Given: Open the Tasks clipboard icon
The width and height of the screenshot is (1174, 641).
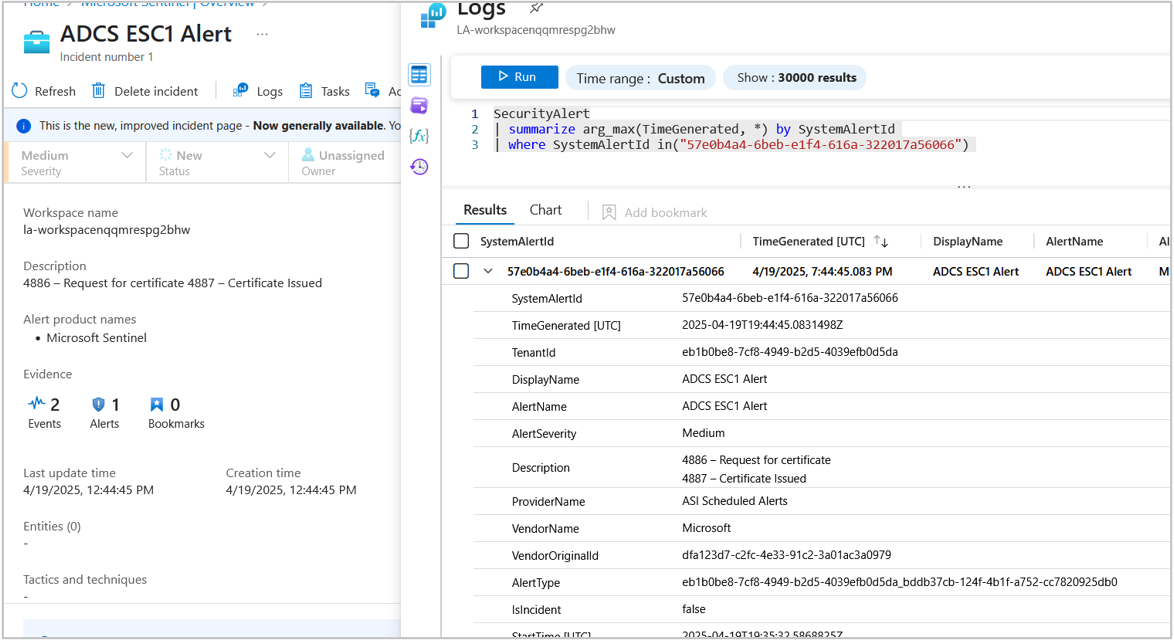Looking at the screenshot, I should point(306,91).
